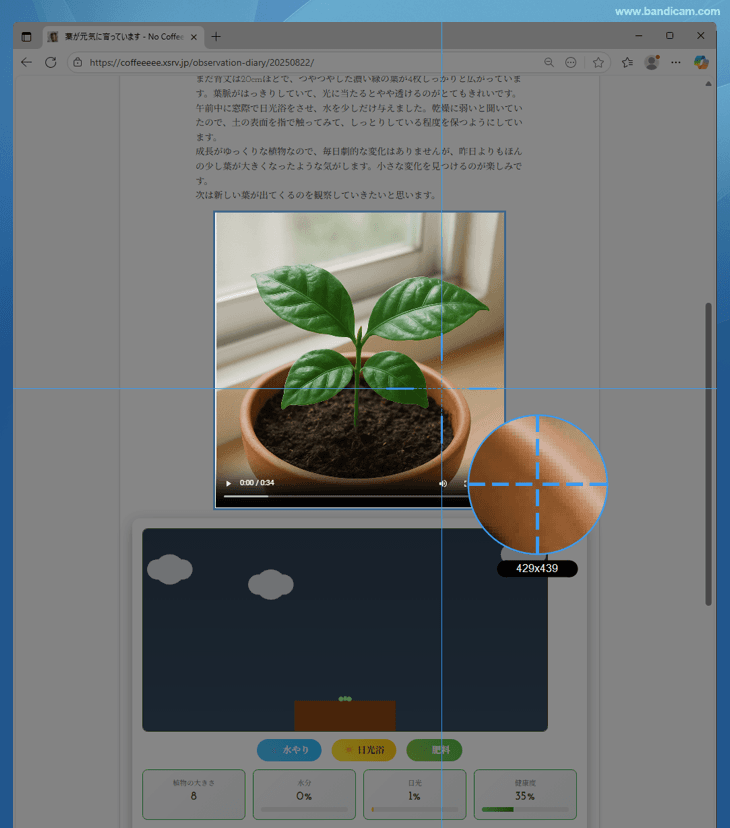Reload the current page
The height and width of the screenshot is (828, 730).
51,62
